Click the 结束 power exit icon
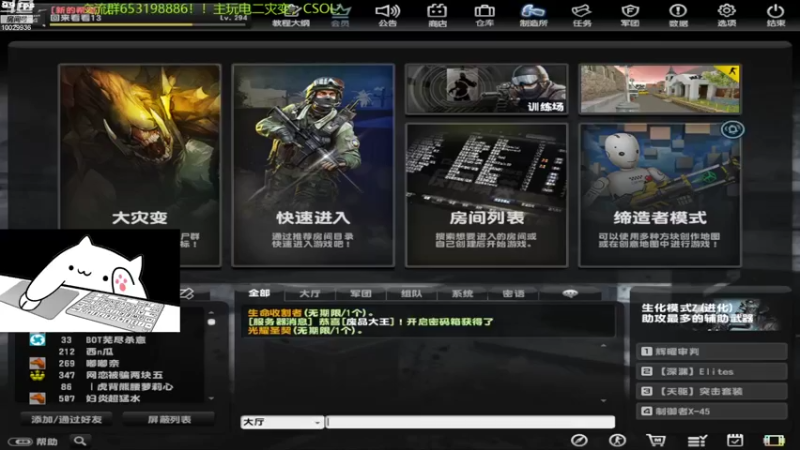Screen dimensions: 800x450 776,15
